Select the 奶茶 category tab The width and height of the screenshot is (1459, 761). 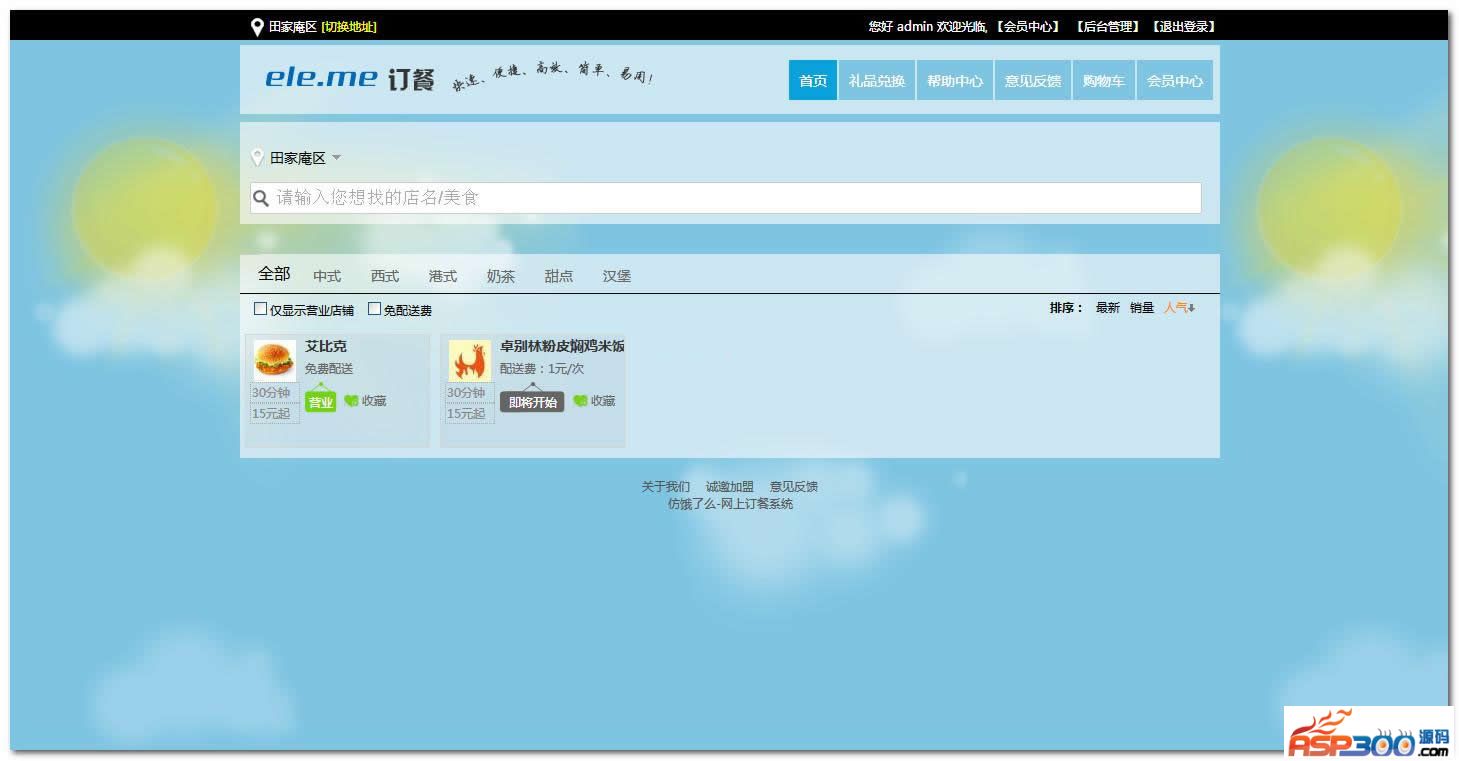501,276
